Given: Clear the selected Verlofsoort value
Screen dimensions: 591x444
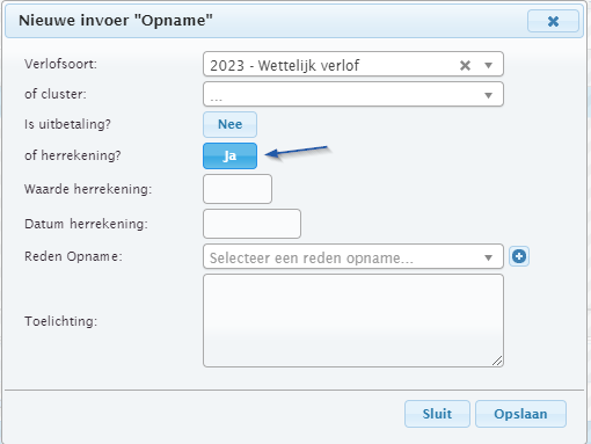Looking at the screenshot, I should [465, 66].
